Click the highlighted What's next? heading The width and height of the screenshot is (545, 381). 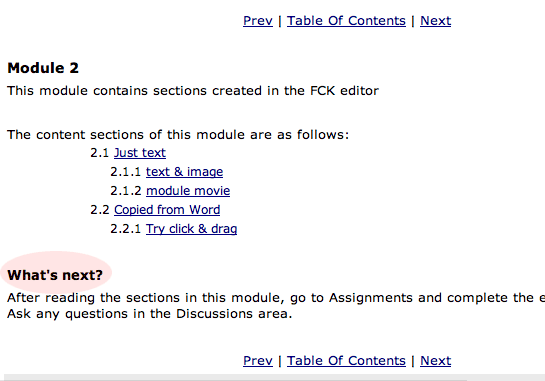point(55,275)
